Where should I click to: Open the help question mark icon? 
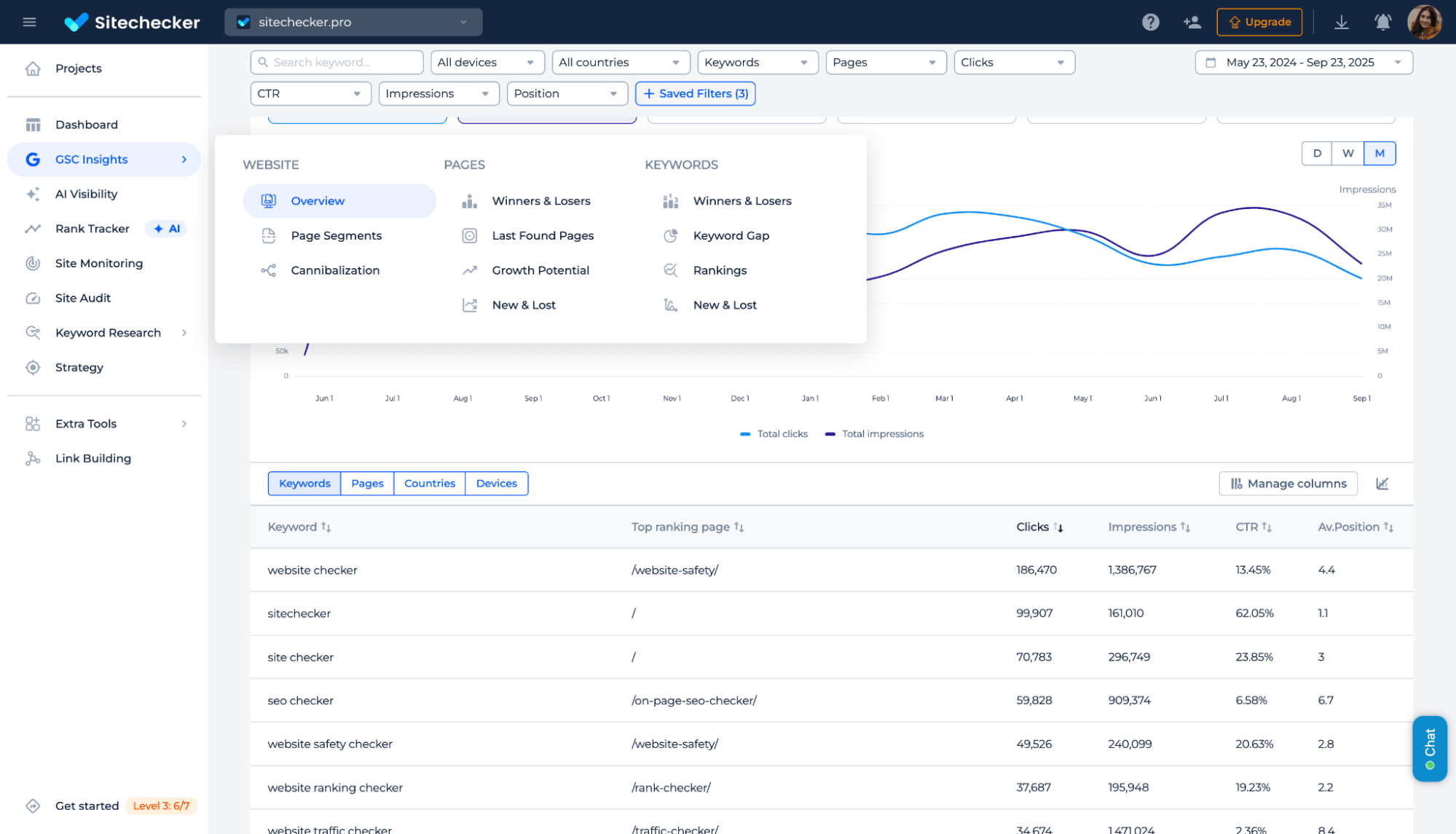coord(1150,22)
